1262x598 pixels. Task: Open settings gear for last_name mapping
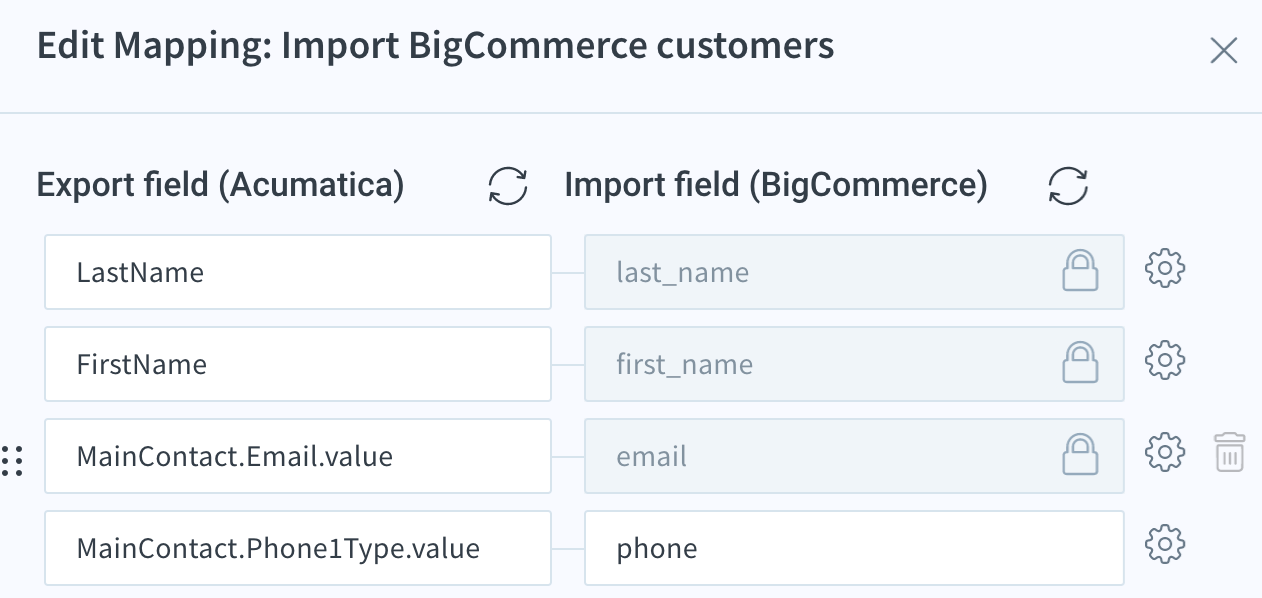(x=1165, y=269)
